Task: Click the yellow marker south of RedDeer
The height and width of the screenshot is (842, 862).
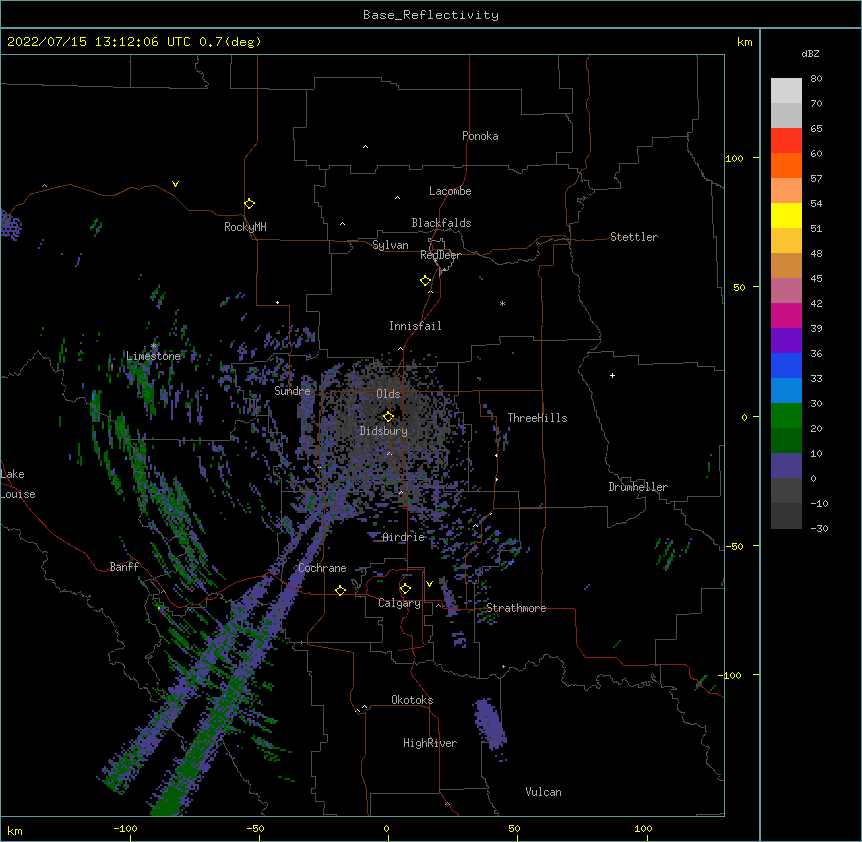Action: coord(425,281)
